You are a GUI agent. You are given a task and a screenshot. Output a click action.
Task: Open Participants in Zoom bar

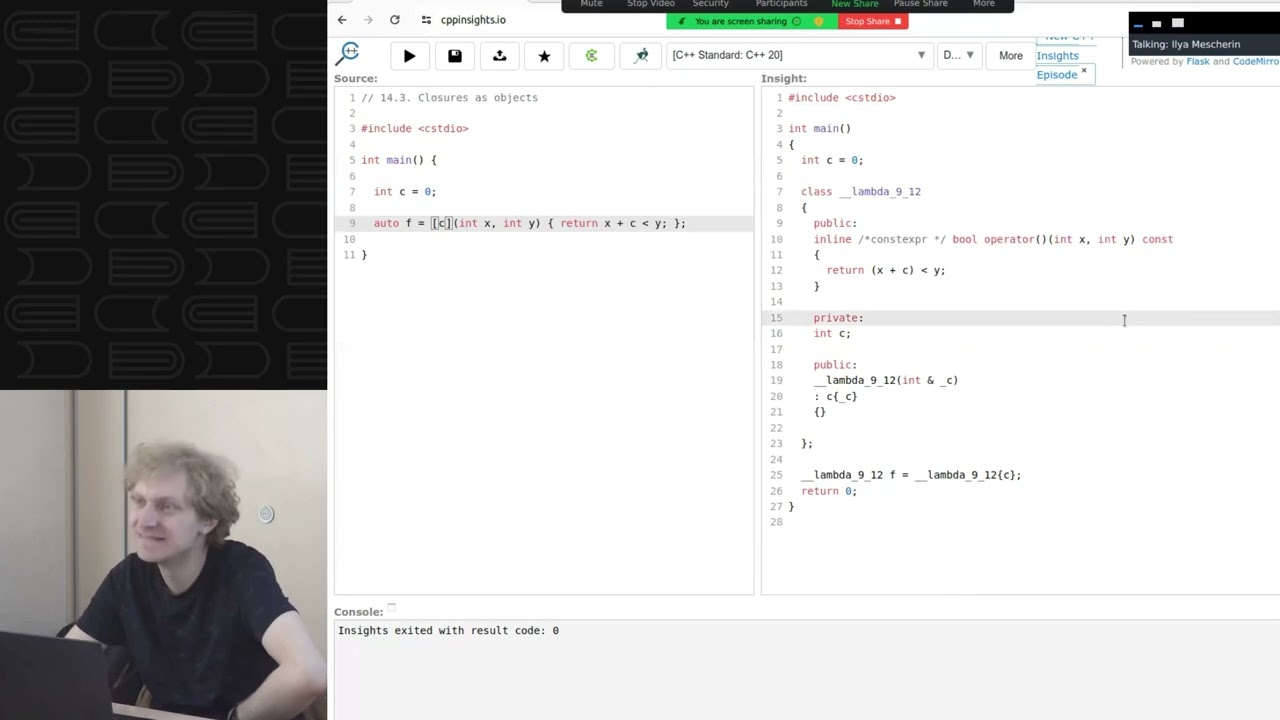[781, 4]
